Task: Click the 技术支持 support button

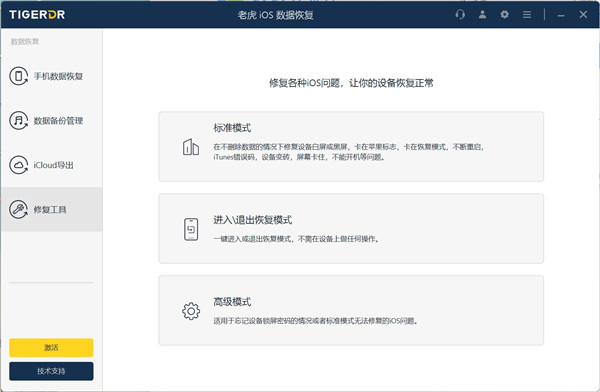Action: click(x=51, y=371)
